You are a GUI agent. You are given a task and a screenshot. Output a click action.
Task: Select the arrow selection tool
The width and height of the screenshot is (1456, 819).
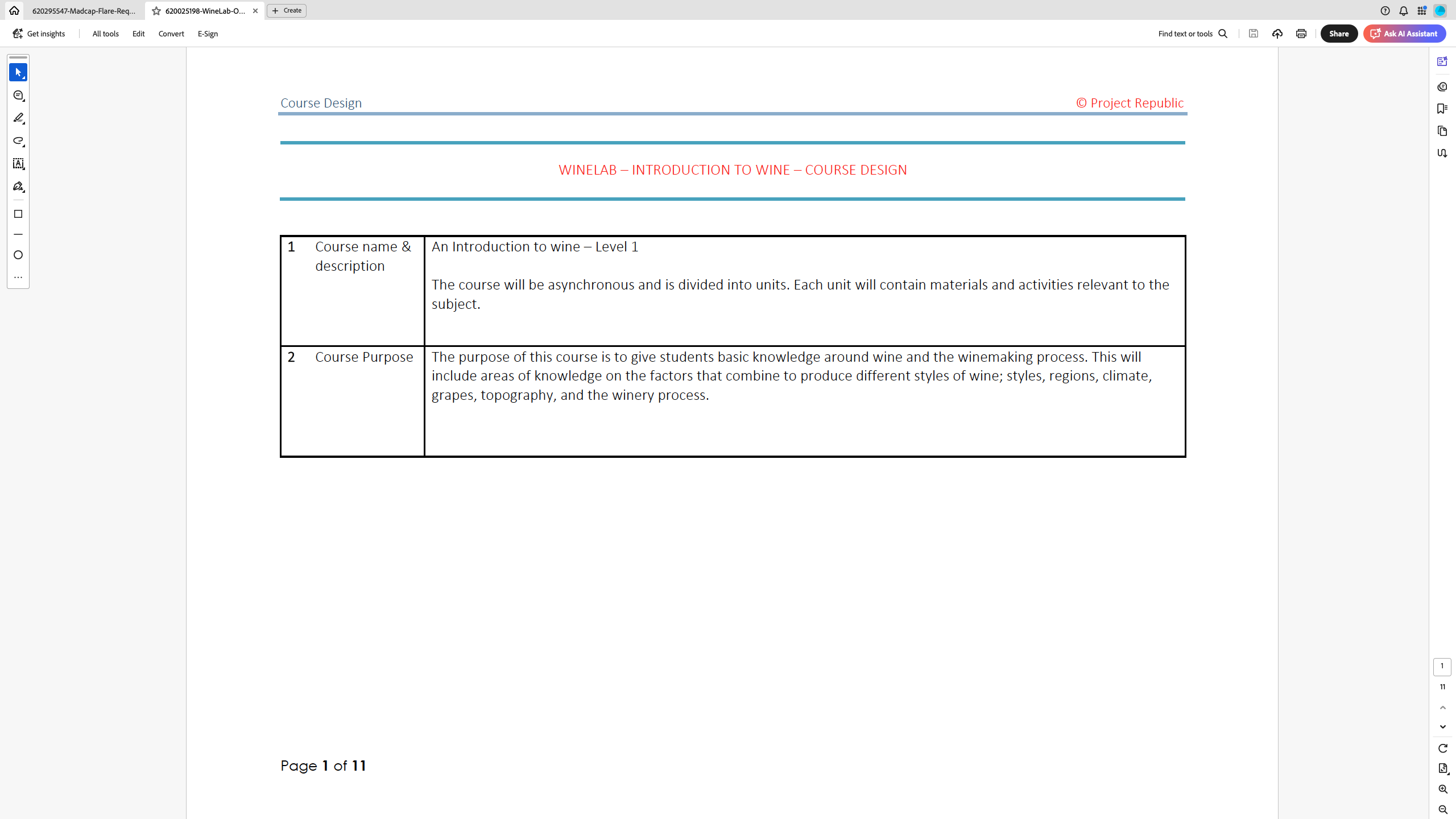(x=18, y=72)
